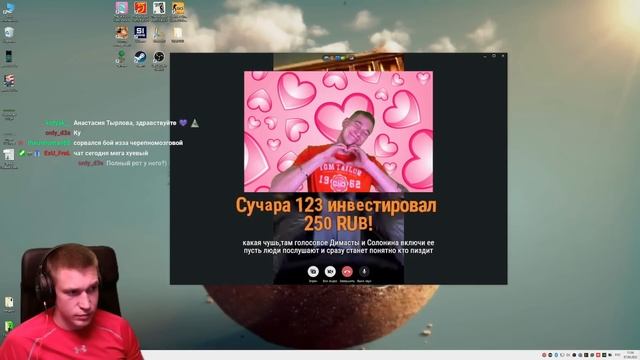This screenshot has width=640, height=360.
Task: Click the red square system tray icon
Action: click(x=598, y=355)
